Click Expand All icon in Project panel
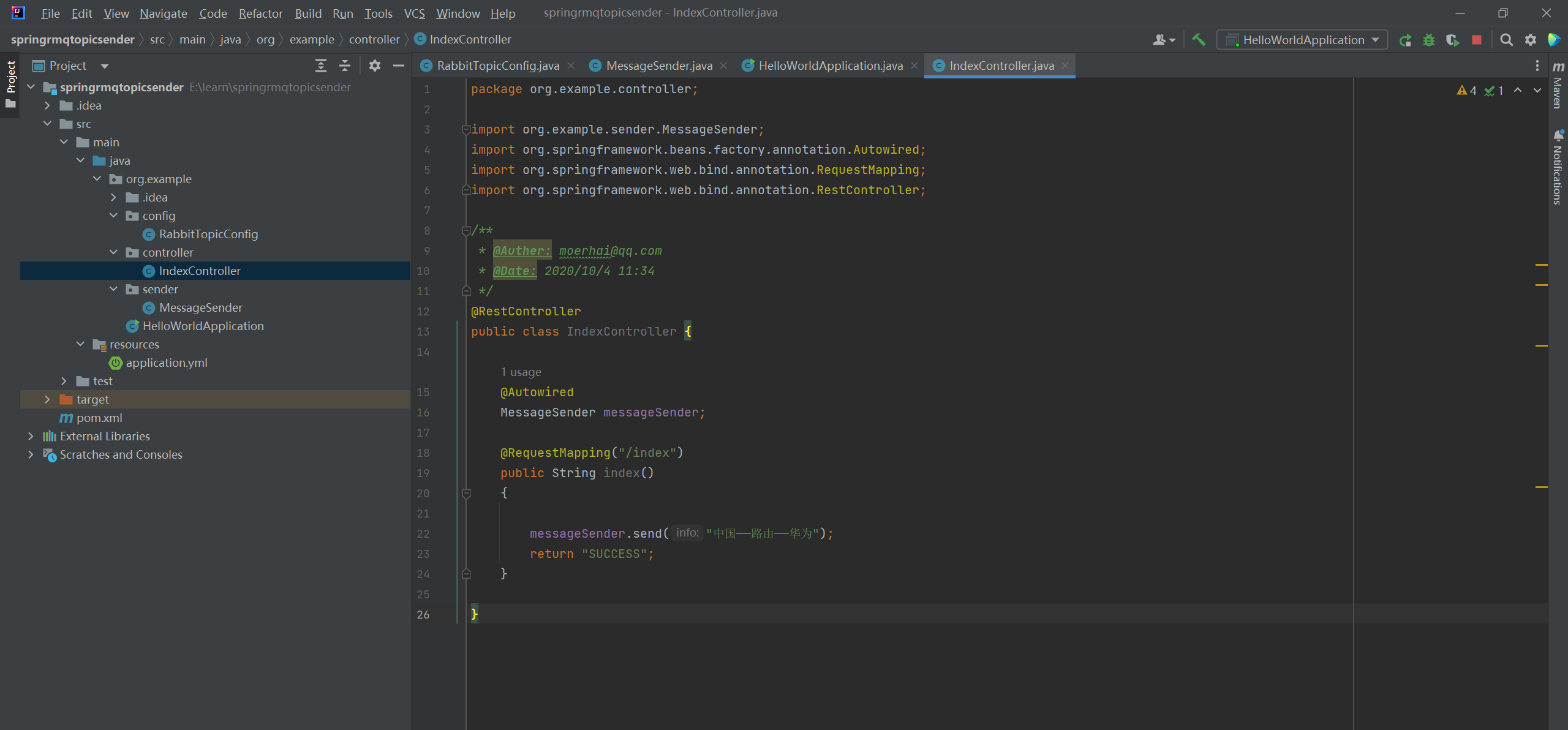The width and height of the screenshot is (1568, 730). (x=321, y=66)
